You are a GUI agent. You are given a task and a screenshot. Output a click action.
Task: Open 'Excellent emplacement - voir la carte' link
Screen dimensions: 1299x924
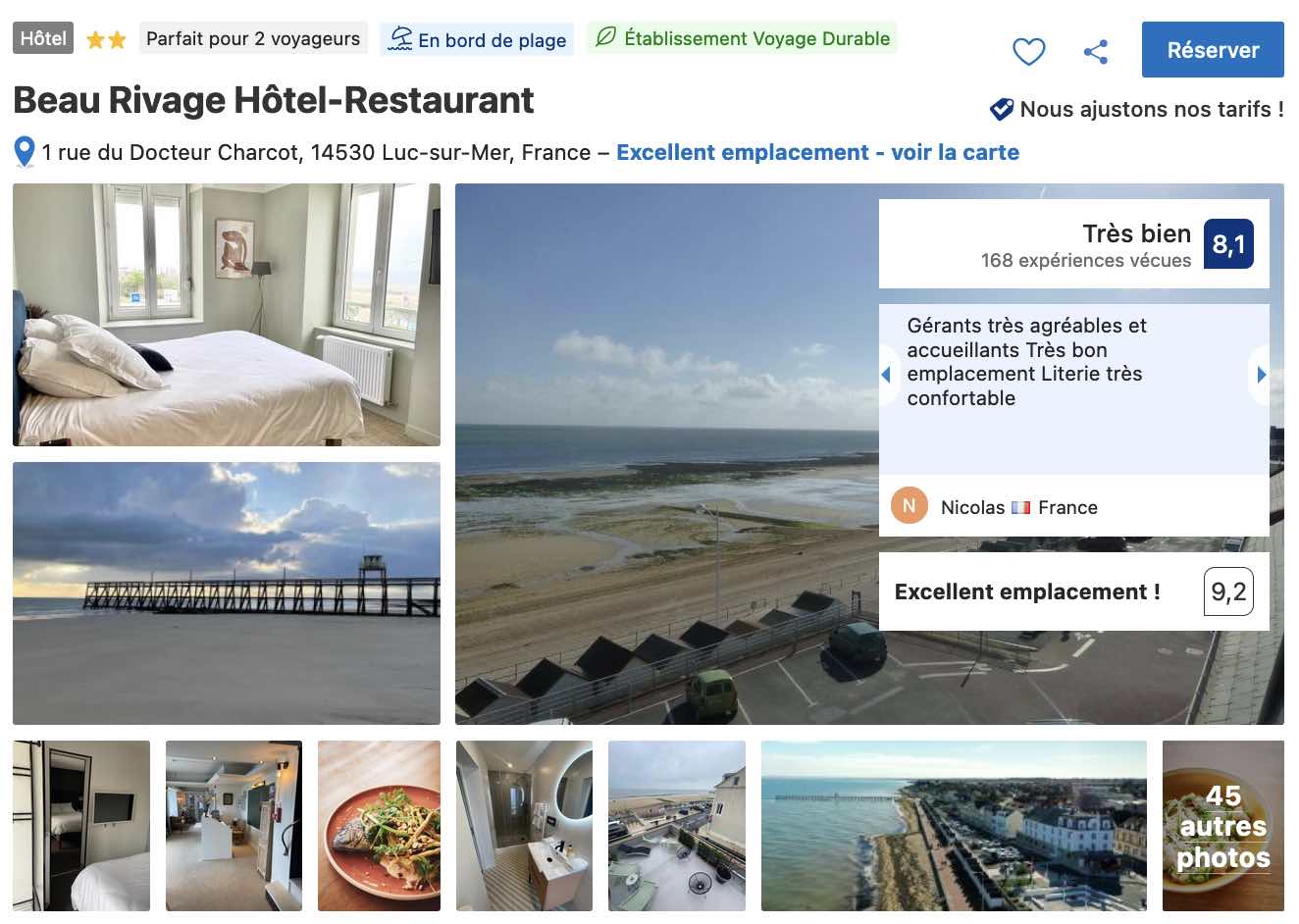point(817,152)
